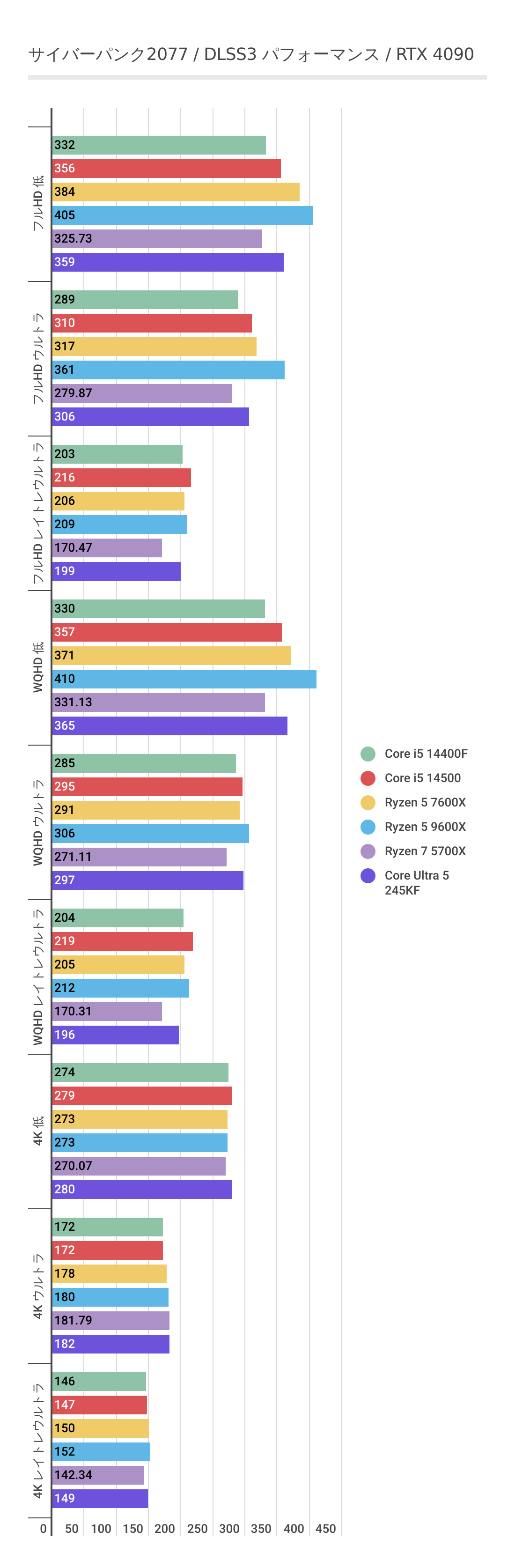Select the Core i5 14400F legend text
The image size is (515, 1568).
(426, 754)
